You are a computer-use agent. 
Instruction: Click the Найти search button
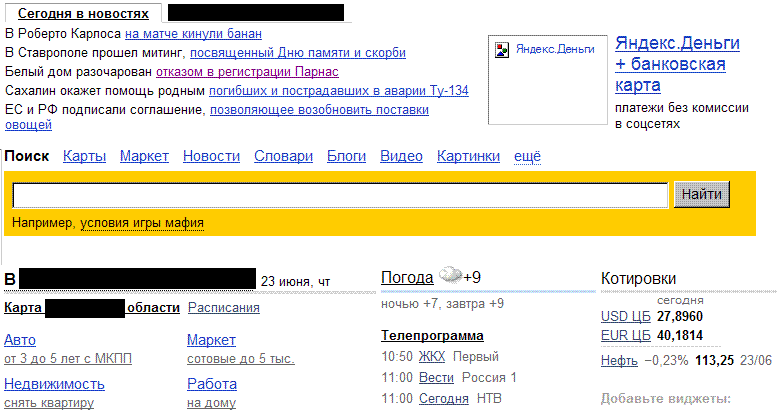click(702, 194)
